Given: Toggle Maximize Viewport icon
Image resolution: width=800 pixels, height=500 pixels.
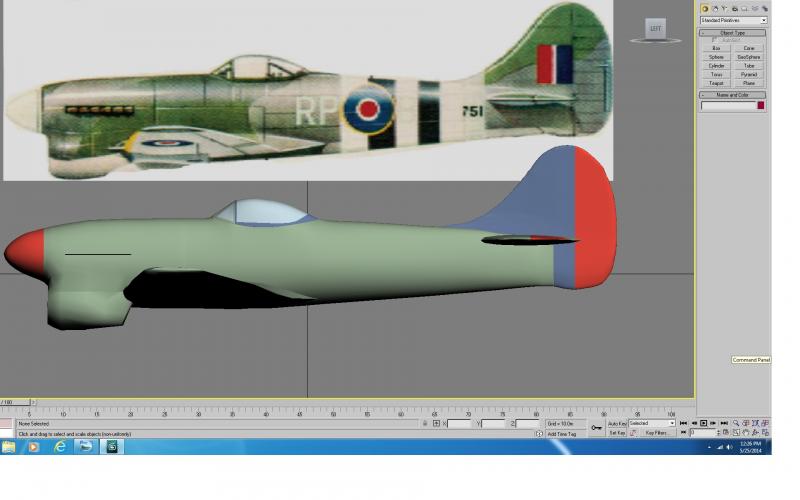Looking at the screenshot, I should (x=765, y=433).
